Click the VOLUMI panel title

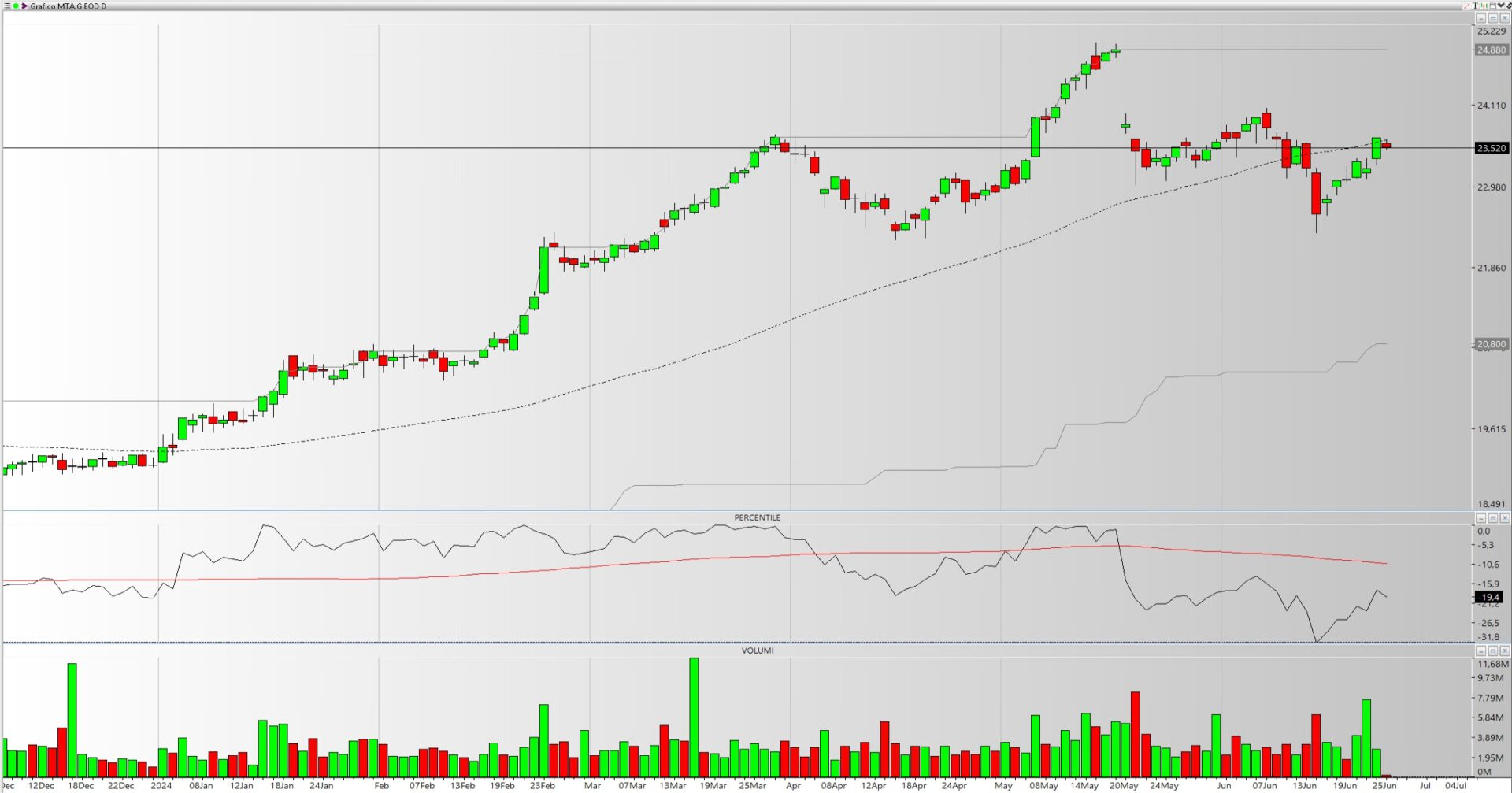coord(758,650)
